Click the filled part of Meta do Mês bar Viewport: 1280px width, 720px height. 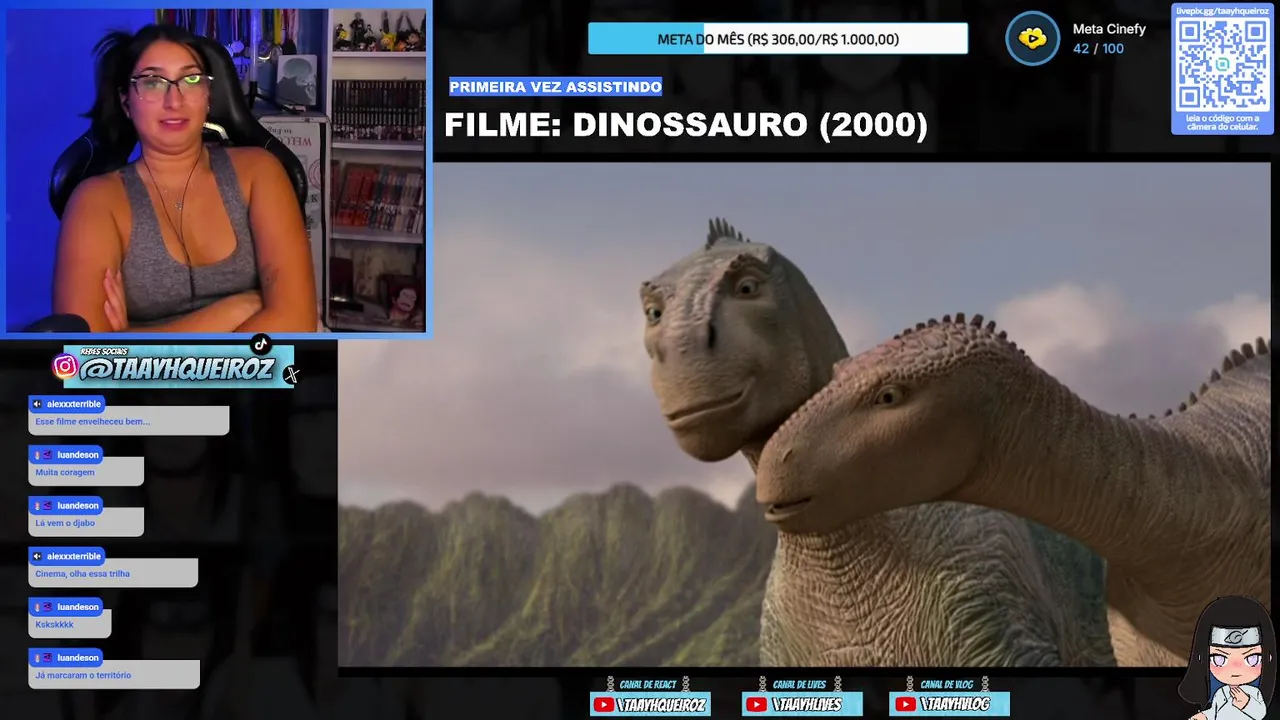(x=646, y=39)
